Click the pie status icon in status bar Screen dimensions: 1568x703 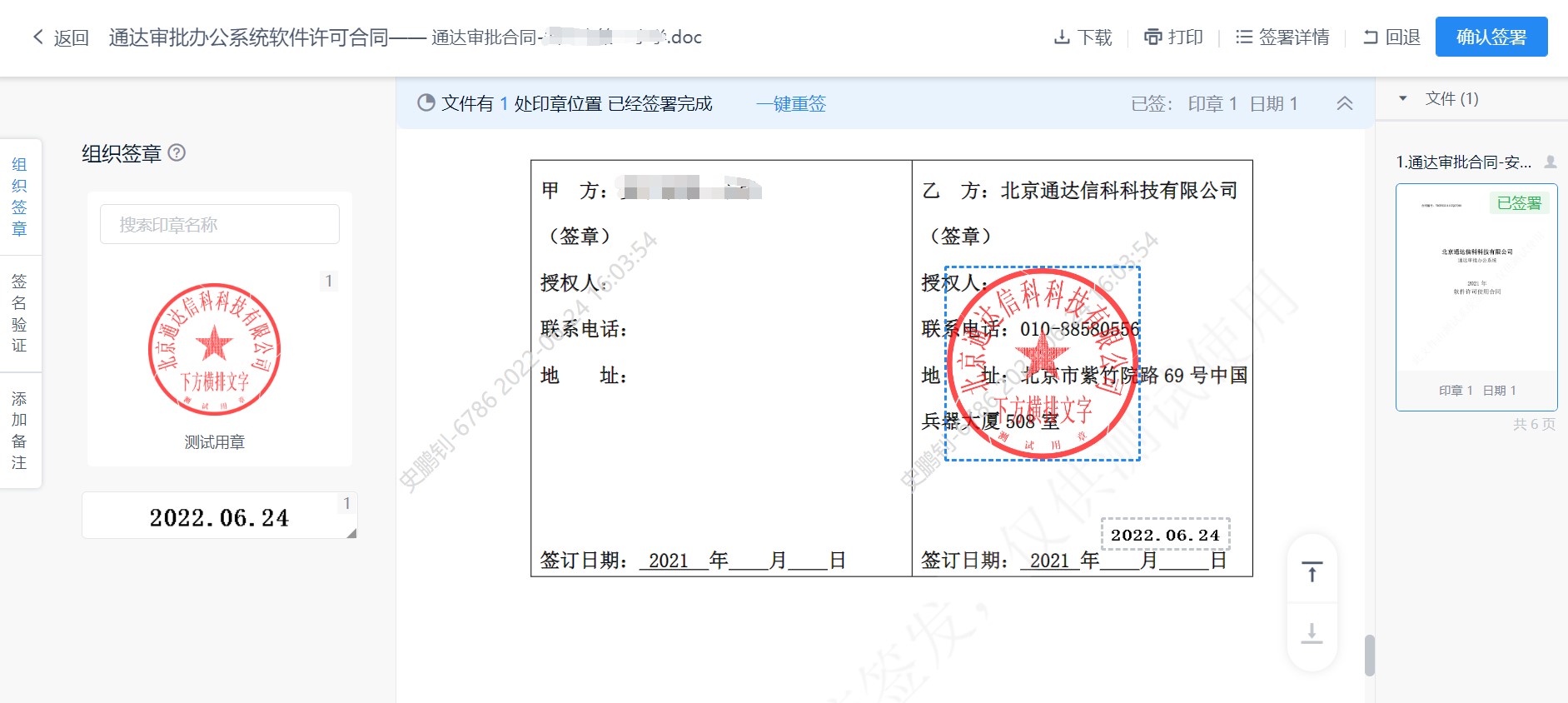[426, 103]
